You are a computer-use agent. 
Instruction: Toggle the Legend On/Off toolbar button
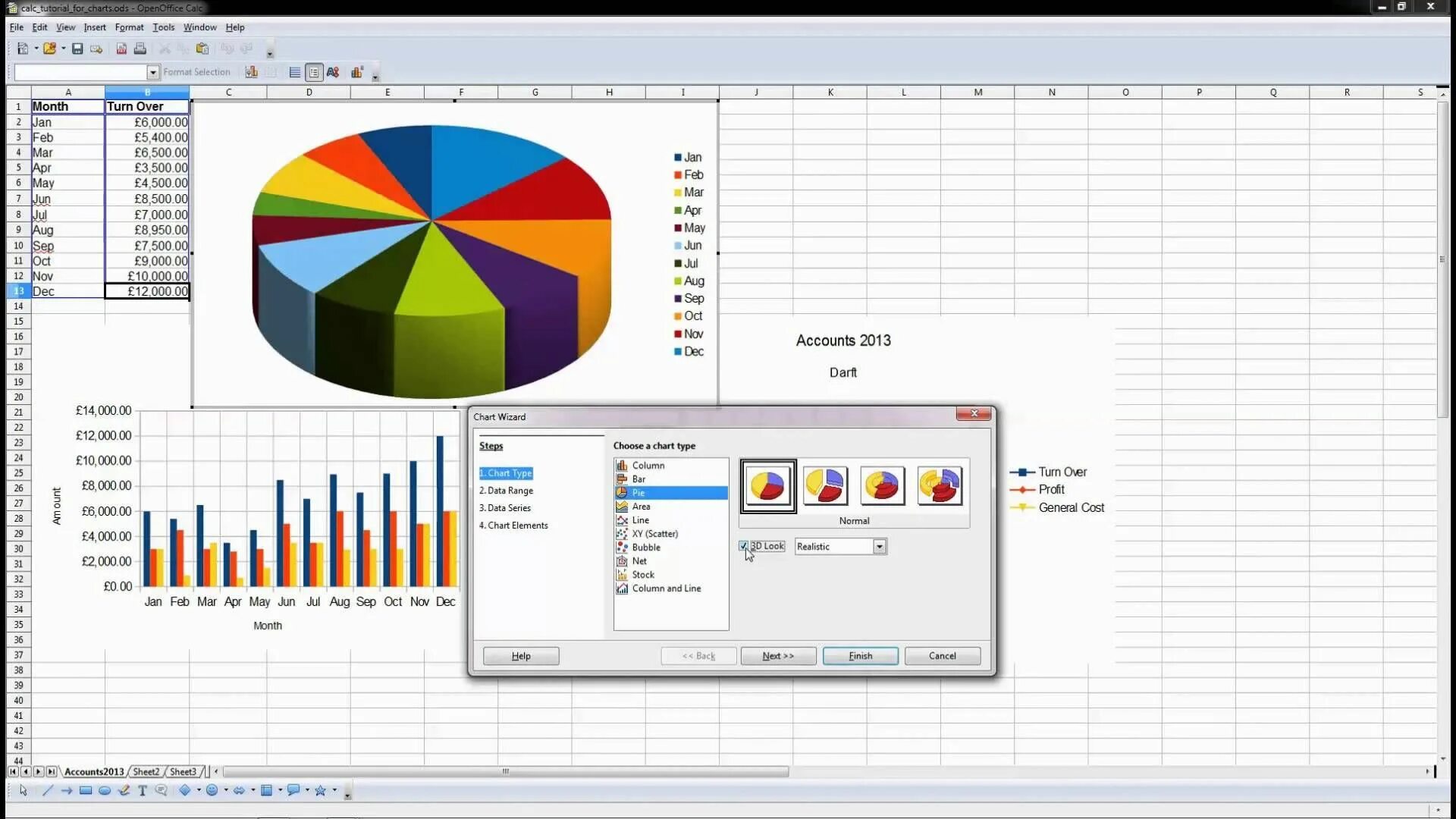point(314,72)
